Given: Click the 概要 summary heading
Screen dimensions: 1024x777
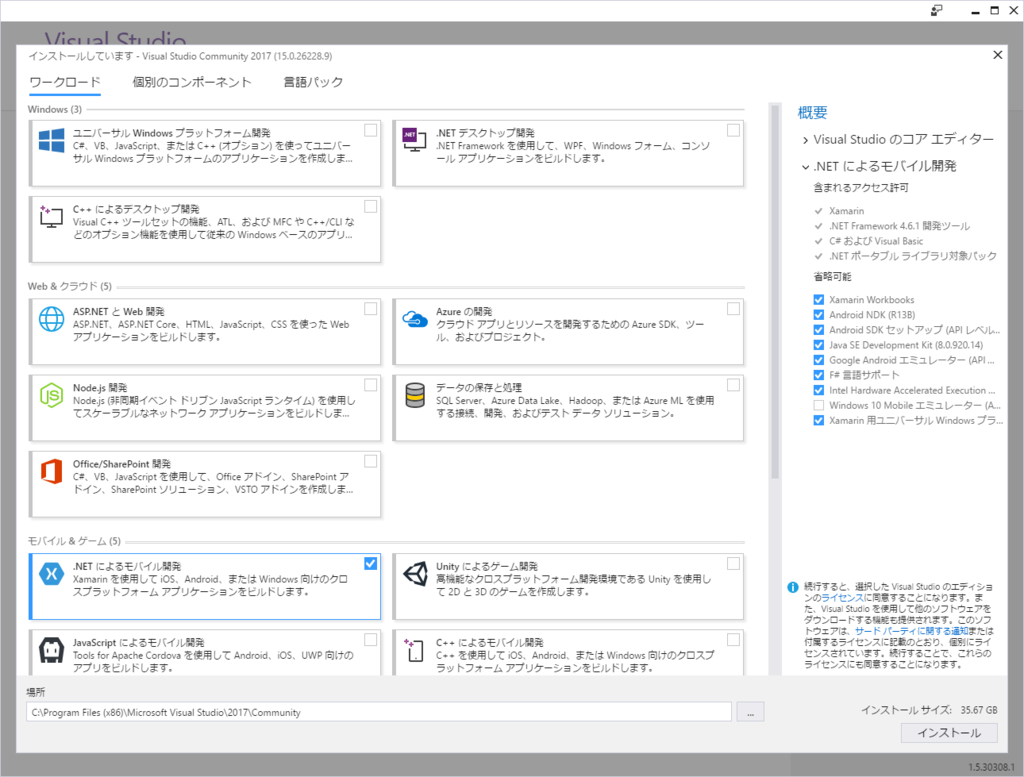Looking at the screenshot, I should [812, 113].
